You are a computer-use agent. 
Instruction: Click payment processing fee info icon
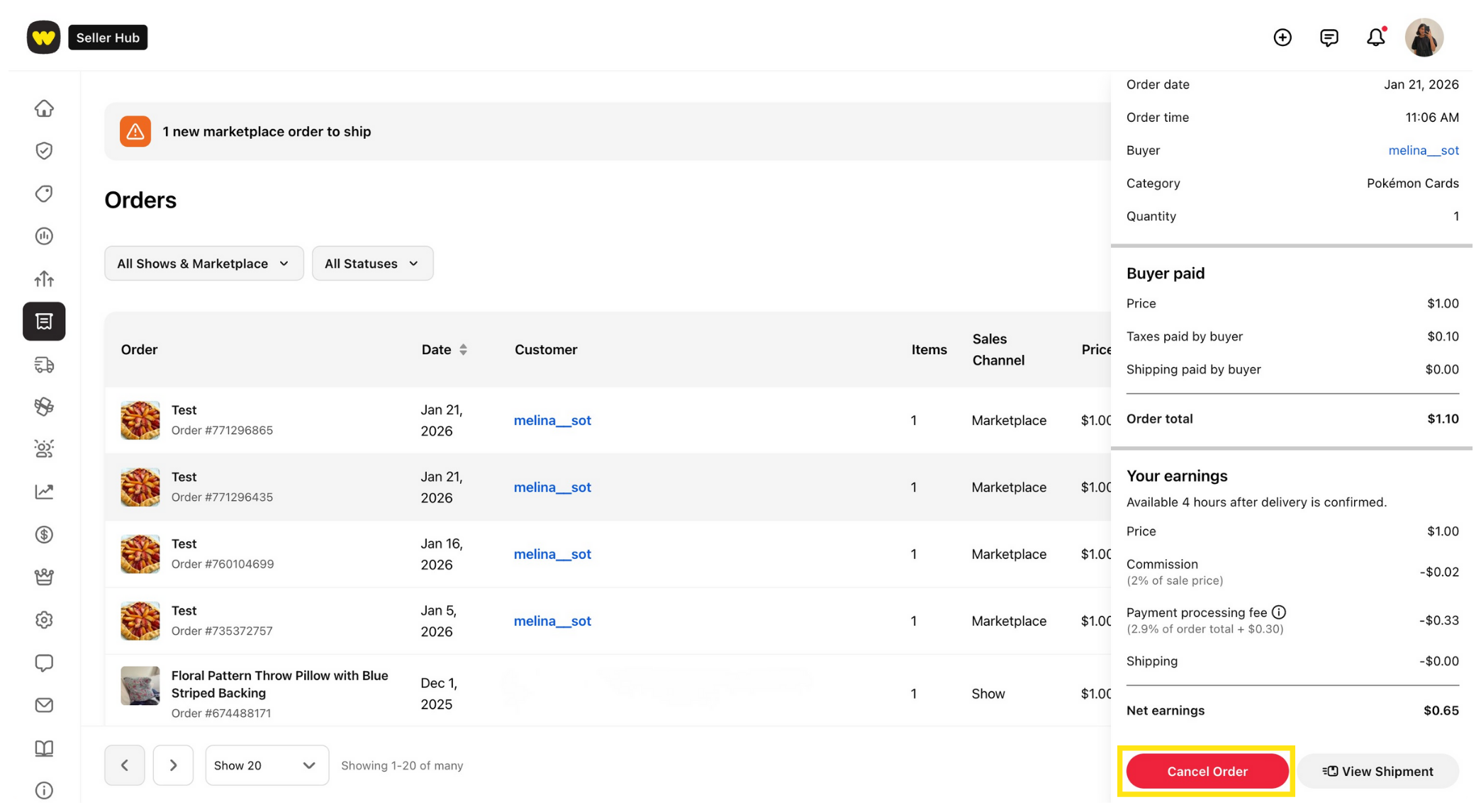coord(1278,612)
